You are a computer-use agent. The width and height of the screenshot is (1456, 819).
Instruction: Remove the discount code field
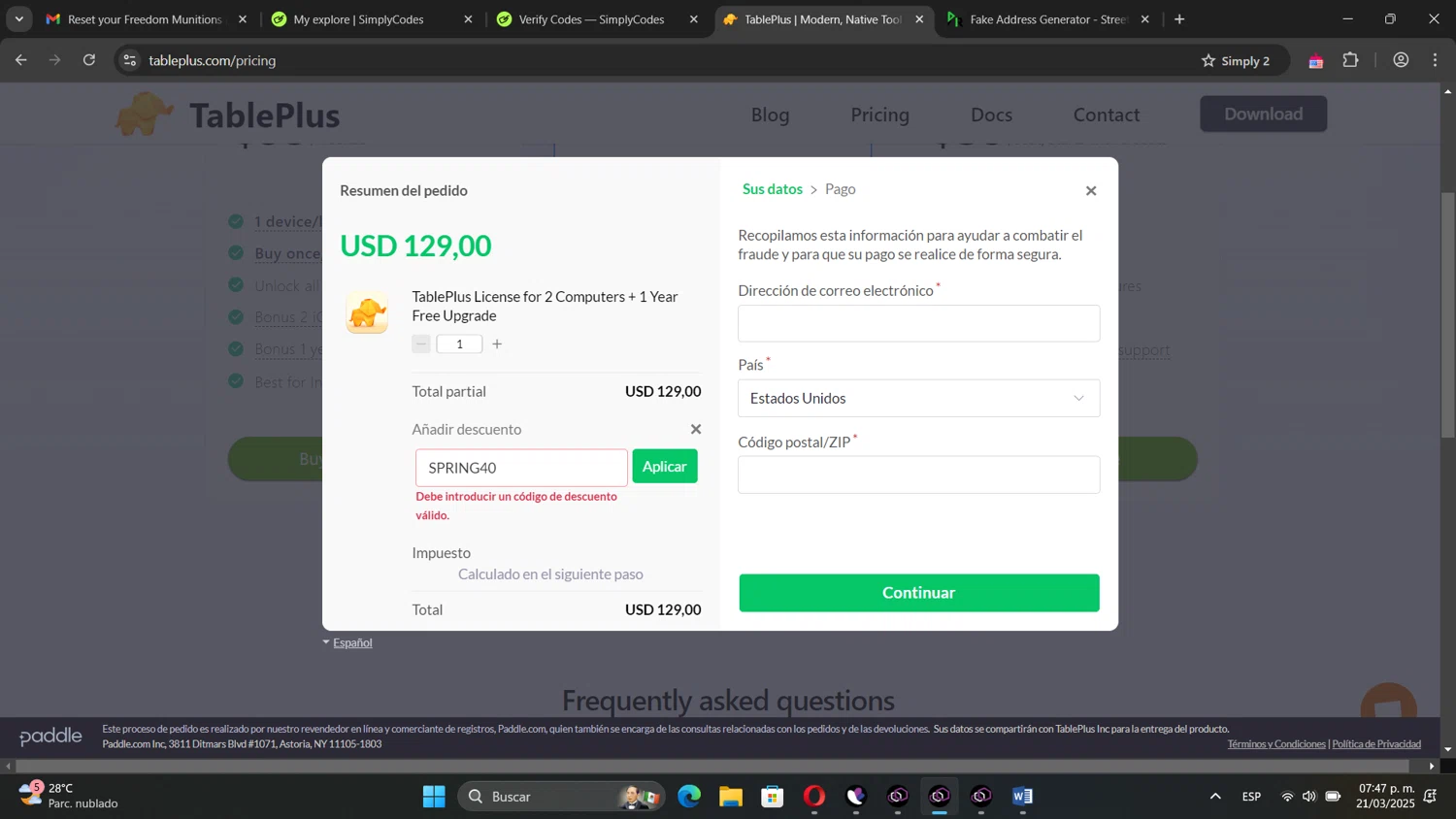(x=696, y=429)
